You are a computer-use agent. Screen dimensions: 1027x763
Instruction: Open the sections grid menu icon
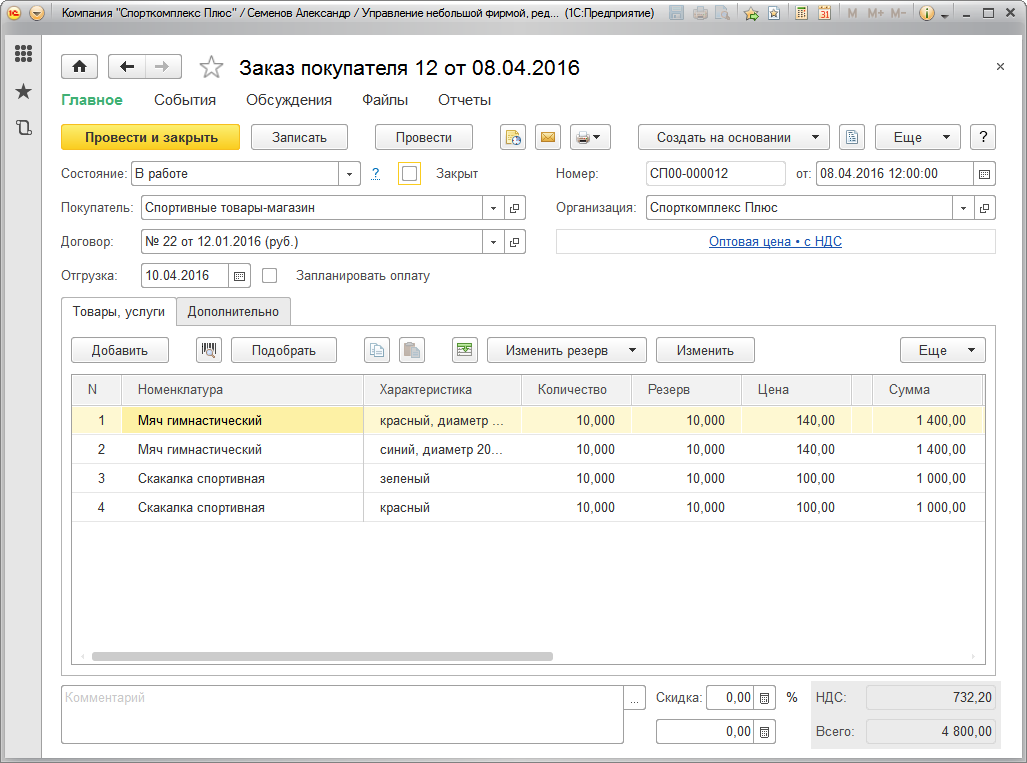click(x=23, y=54)
